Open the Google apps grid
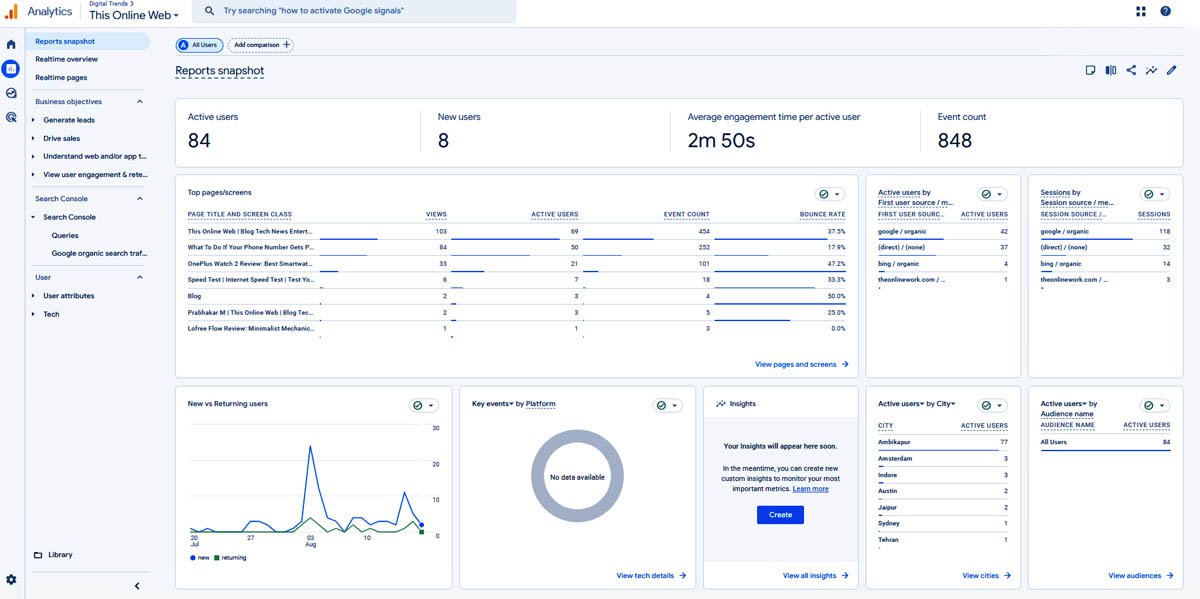Viewport: 1200px width, 599px height. (x=1139, y=11)
